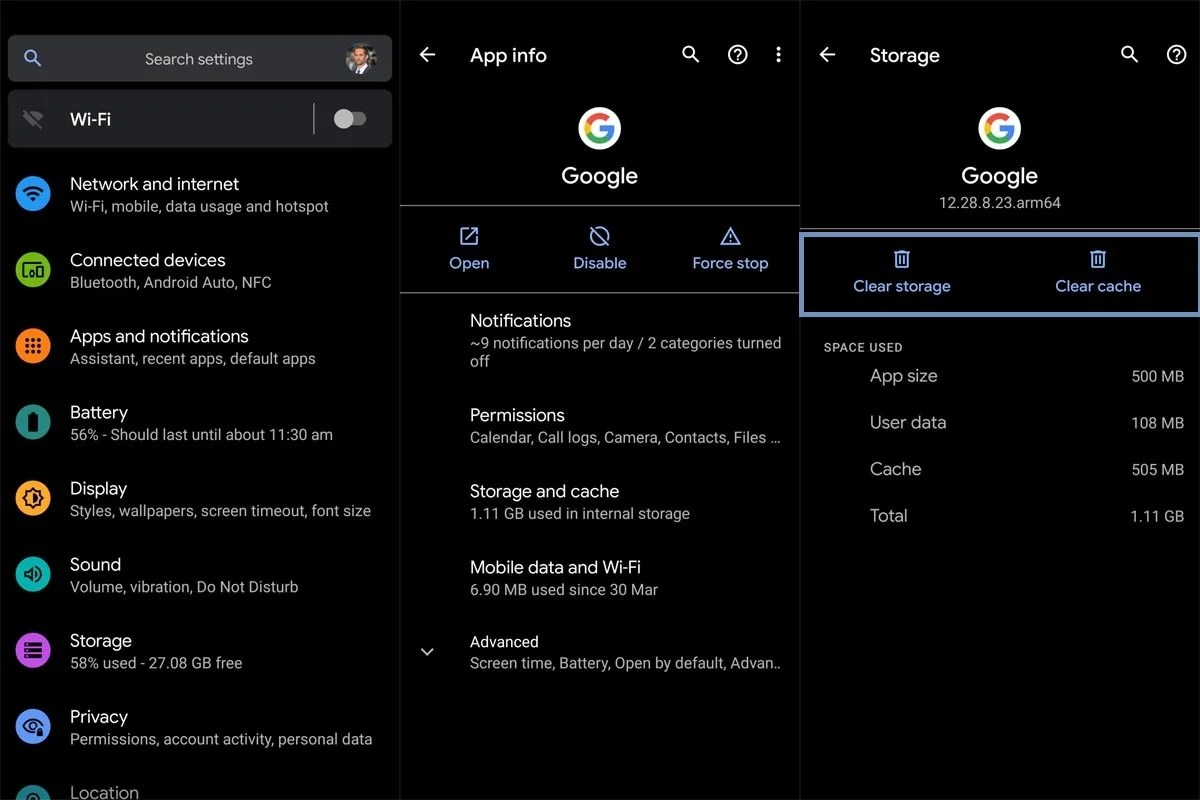Expand the Advanced section chevron
This screenshot has height=800, width=1200.
(427, 652)
